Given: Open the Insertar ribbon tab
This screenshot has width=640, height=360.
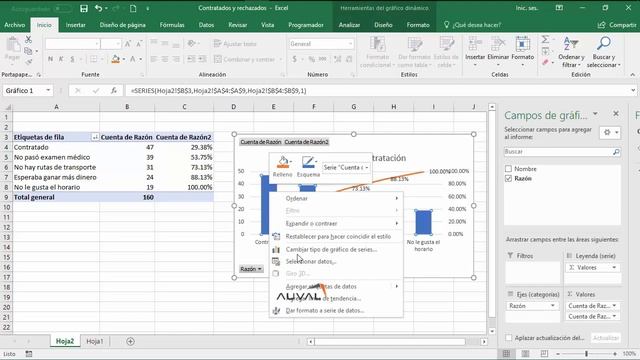Looking at the screenshot, I should pos(76,25).
